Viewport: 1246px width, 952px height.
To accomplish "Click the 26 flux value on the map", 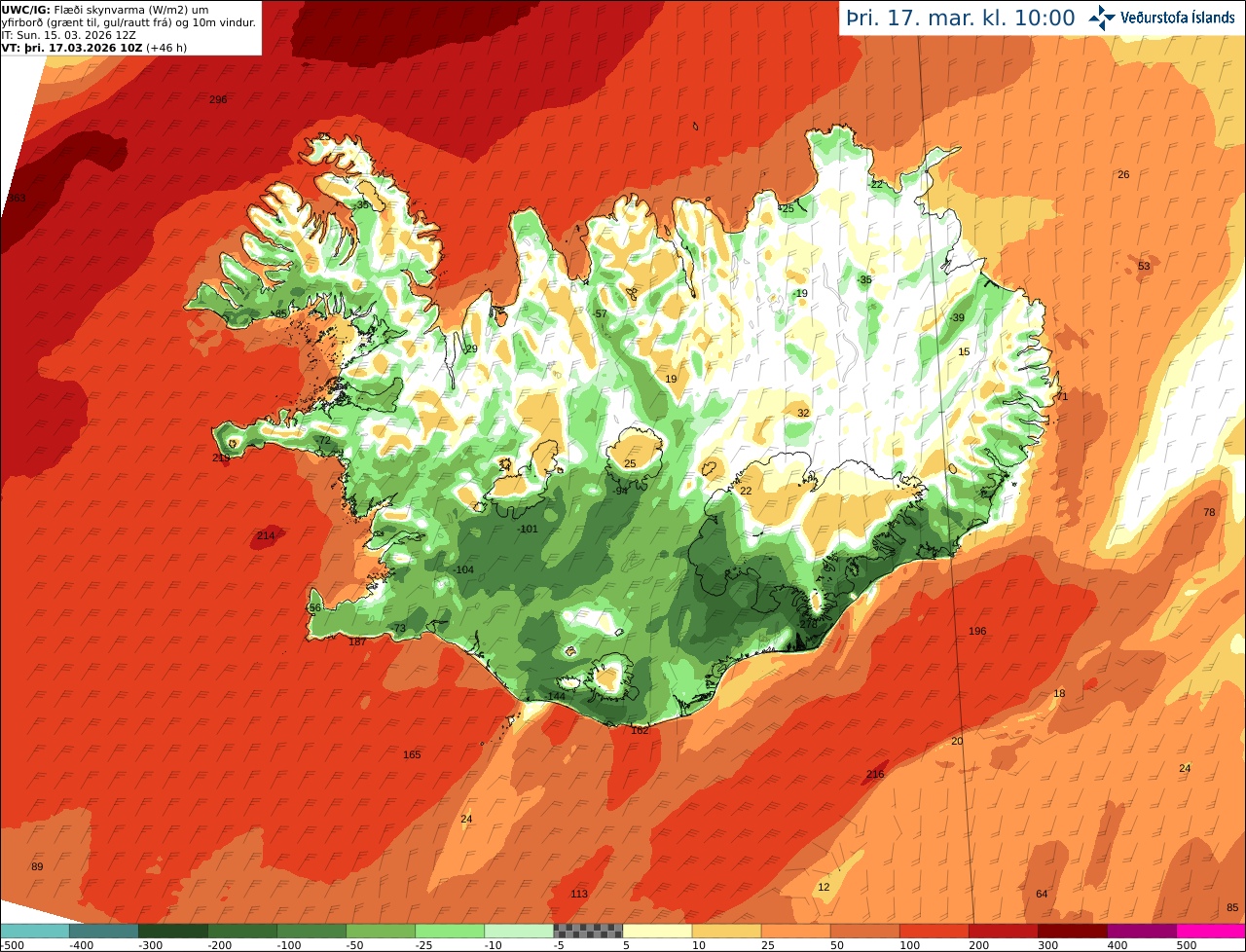I will (x=1123, y=174).
